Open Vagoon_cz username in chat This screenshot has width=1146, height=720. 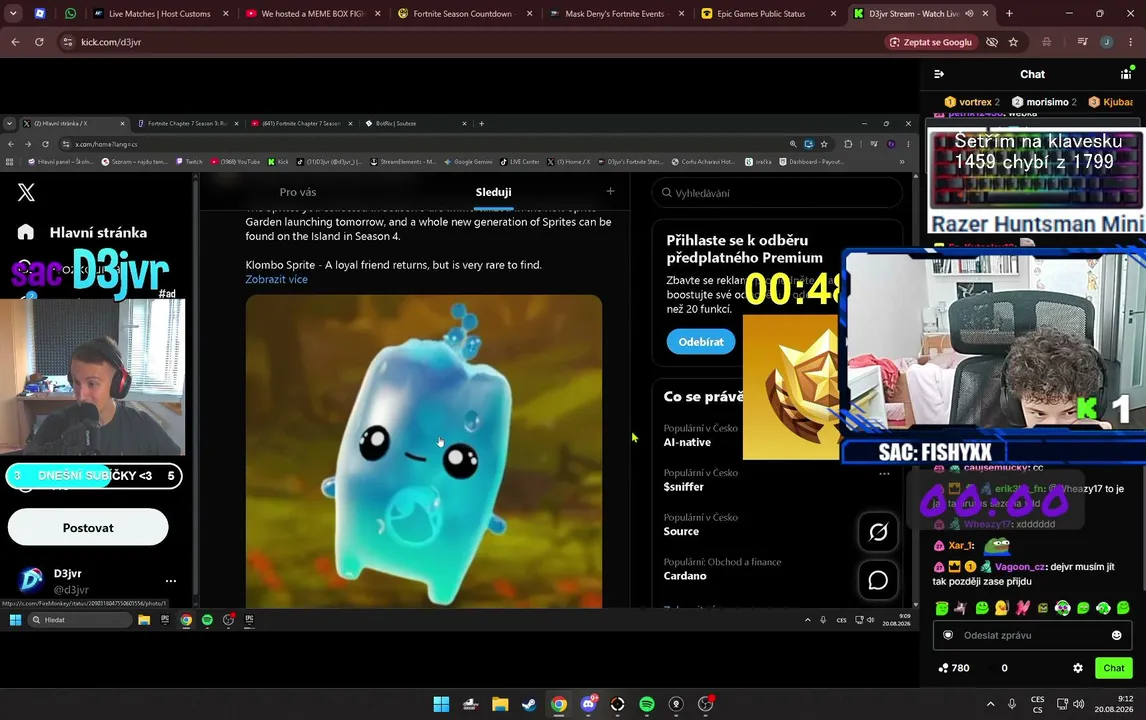1019,566
